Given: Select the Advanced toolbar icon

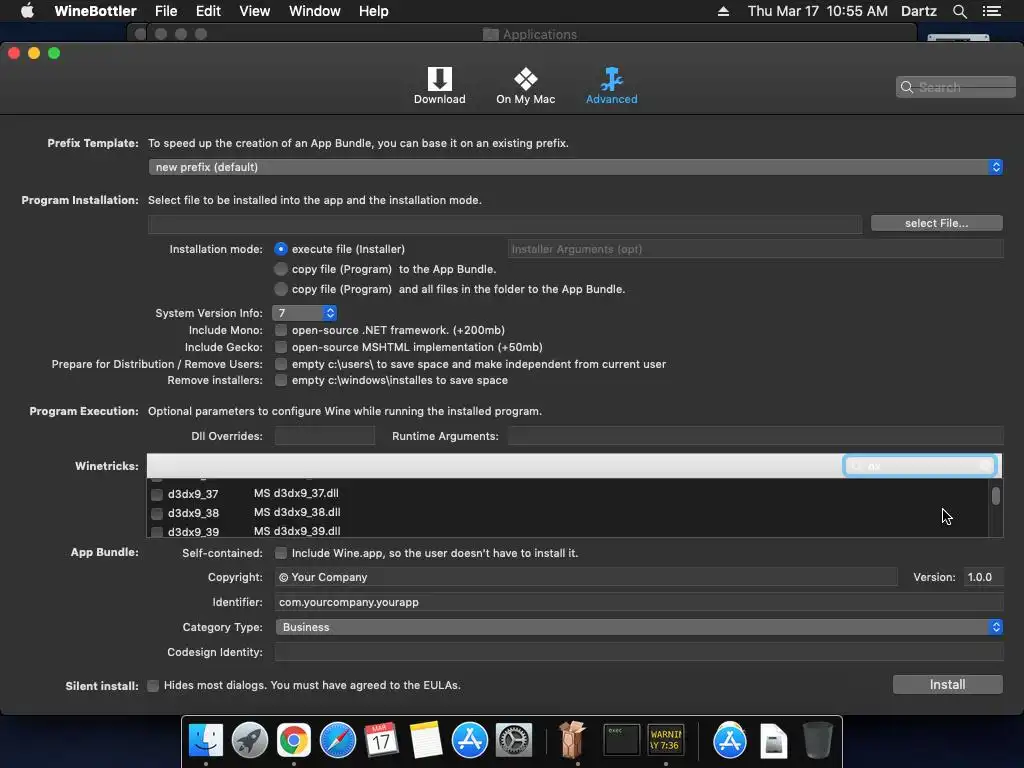Looking at the screenshot, I should (x=611, y=86).
